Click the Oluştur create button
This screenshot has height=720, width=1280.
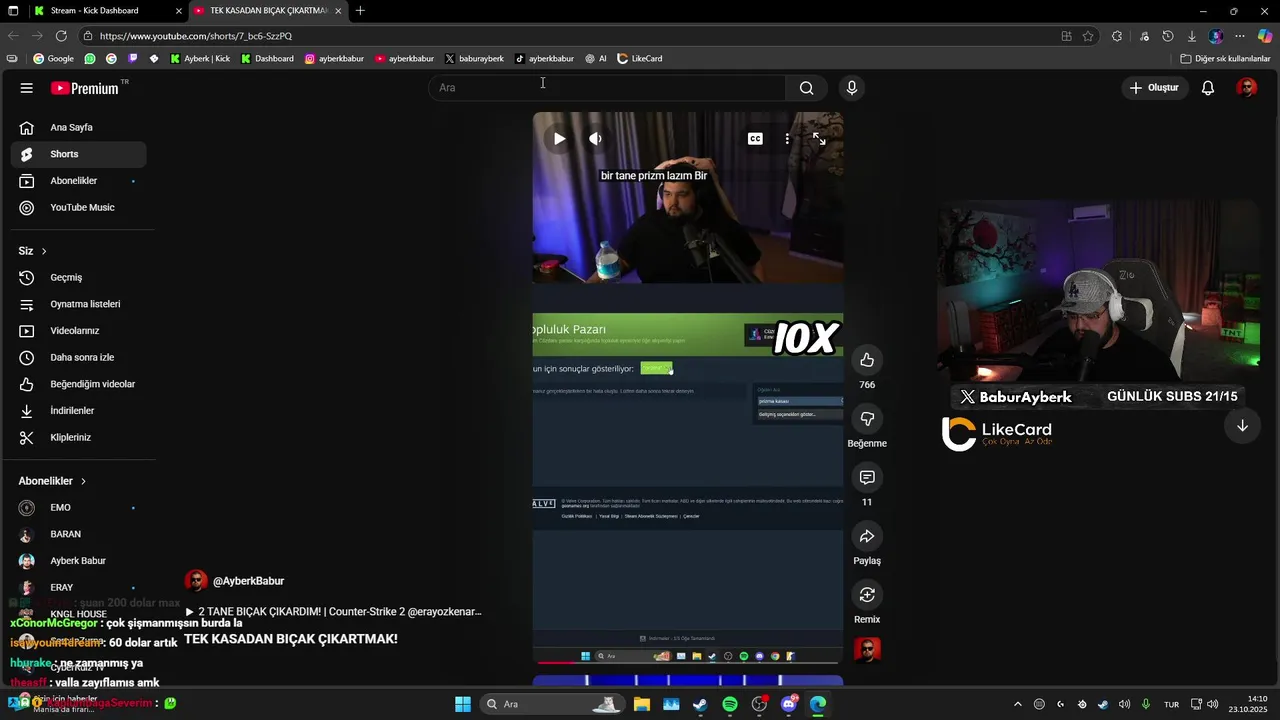tap(1153, 88)
